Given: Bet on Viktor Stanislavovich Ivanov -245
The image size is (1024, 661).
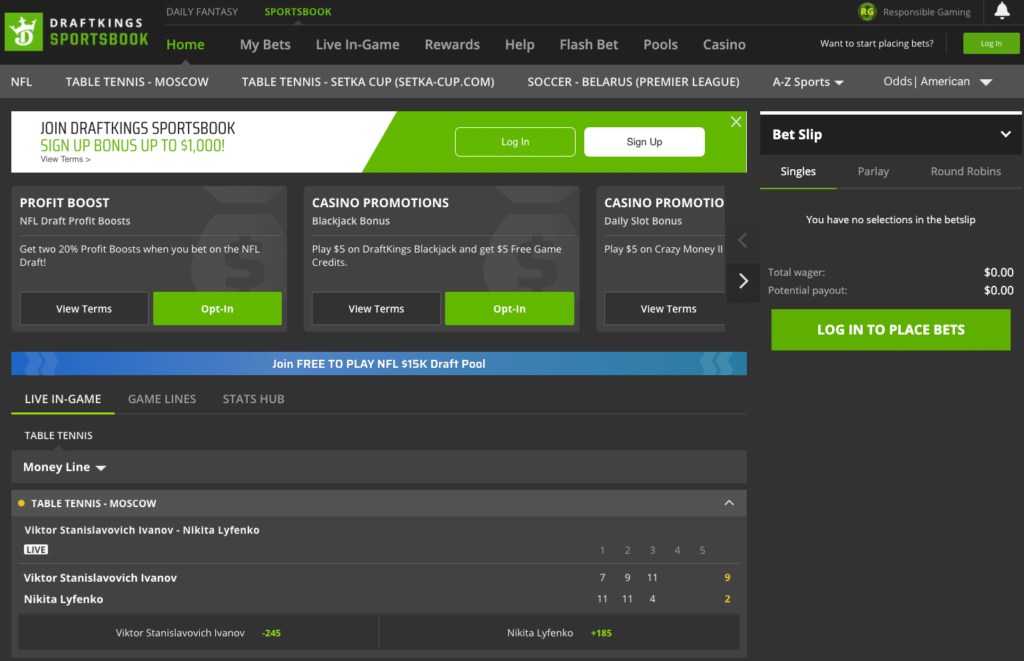Looking at the screenshot, I should click(x=199, y=632).
